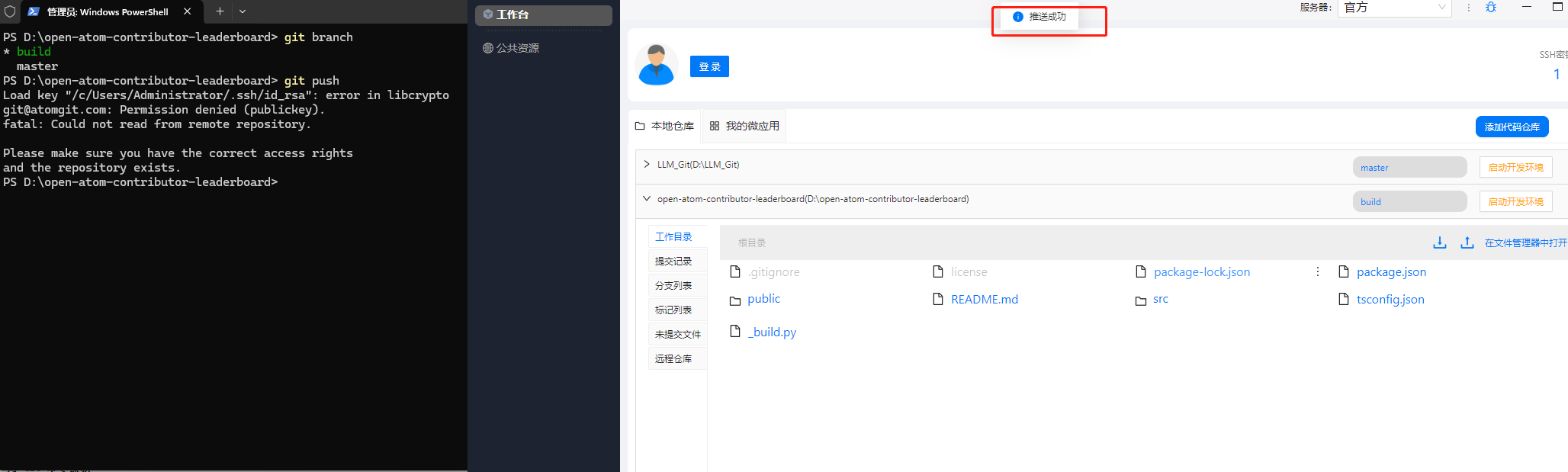Click the PowerShell icon in terminal tab

tap(34, 11)
